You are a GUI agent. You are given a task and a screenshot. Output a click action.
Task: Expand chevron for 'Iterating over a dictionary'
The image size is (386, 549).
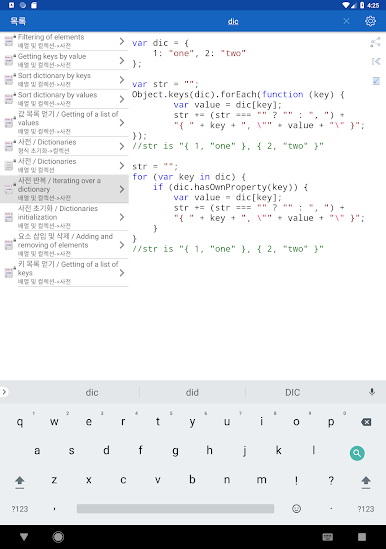[x=122, y=189]
